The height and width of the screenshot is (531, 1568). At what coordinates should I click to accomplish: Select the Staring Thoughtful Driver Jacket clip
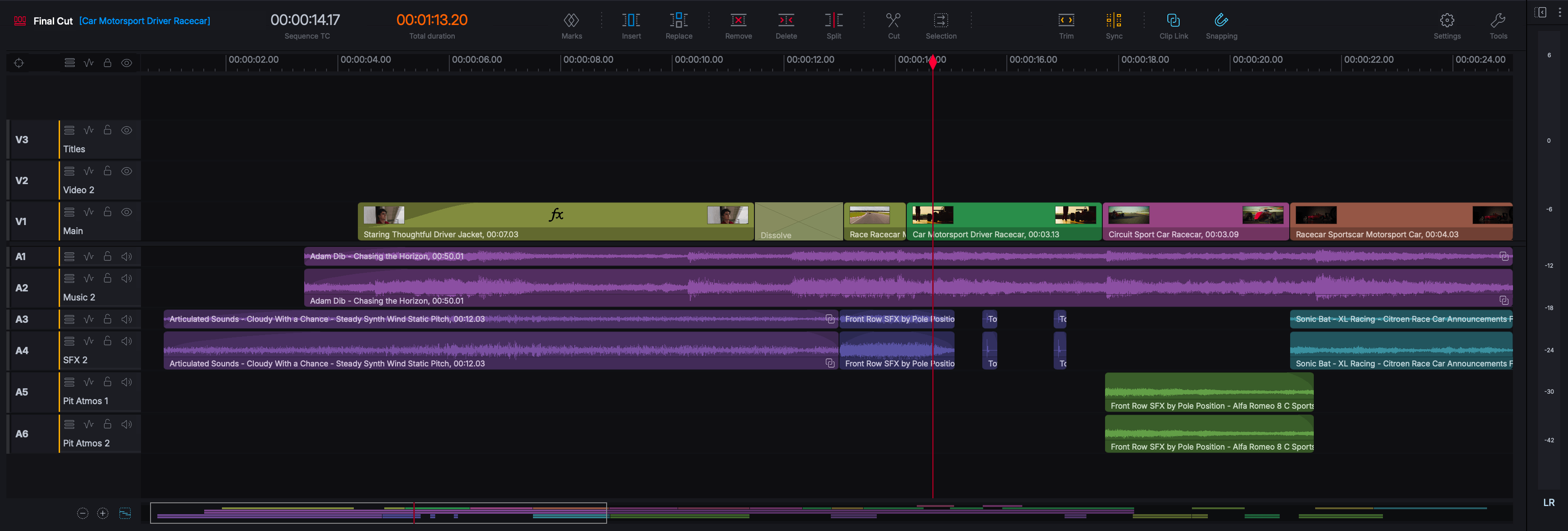pyautogui.click(x=556, y=221)
